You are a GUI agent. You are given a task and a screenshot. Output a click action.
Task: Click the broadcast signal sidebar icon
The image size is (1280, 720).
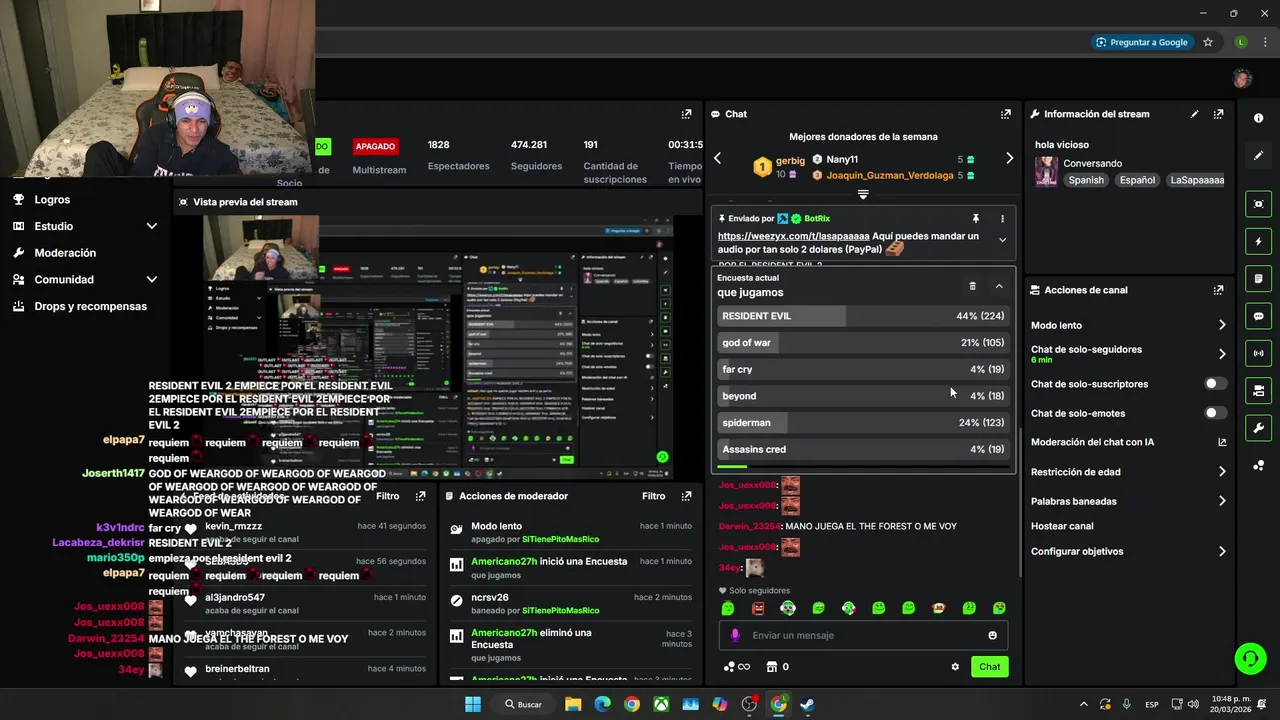pyautogui.click(x=1258, y=353)
